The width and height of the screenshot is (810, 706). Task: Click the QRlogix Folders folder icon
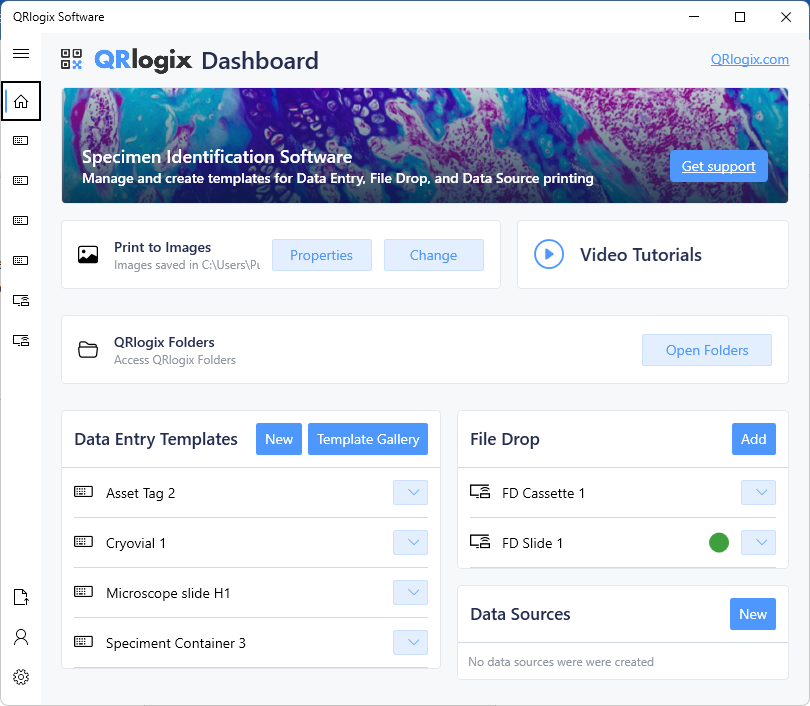point(88,350)
